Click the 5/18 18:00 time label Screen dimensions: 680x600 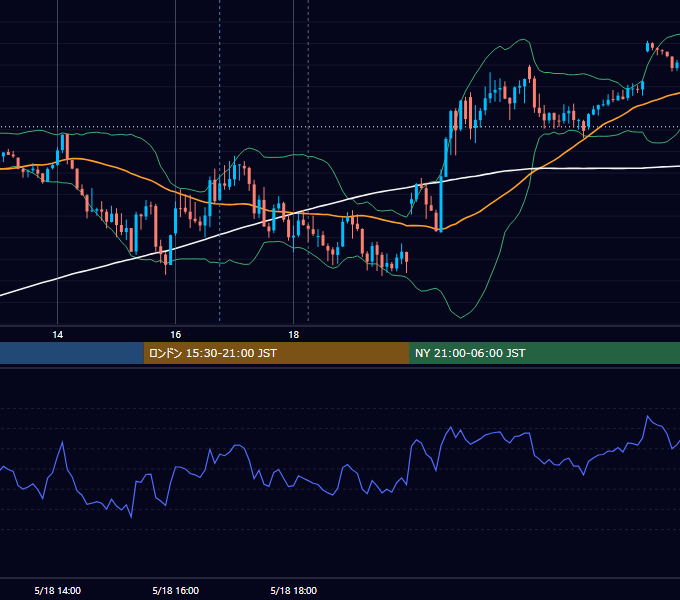294,590
